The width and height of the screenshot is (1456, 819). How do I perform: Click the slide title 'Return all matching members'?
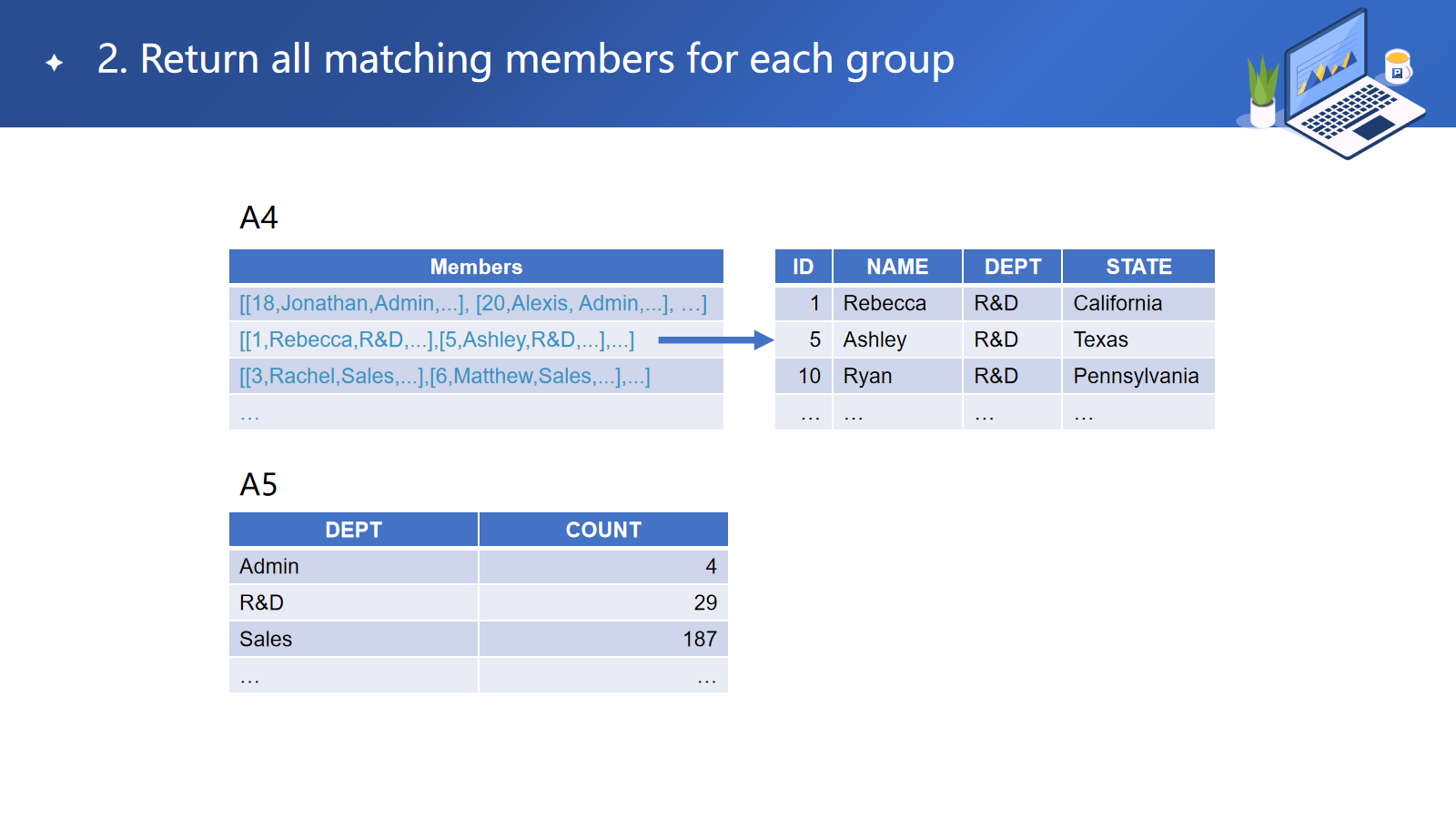[x=525, y=60]
